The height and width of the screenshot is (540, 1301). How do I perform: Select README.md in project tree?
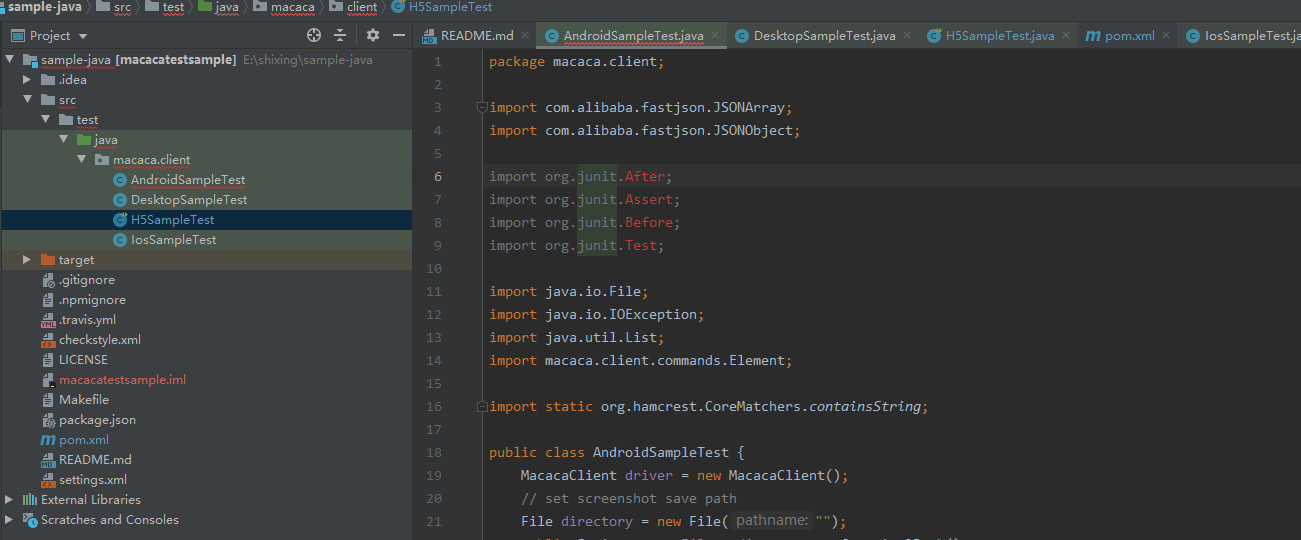(x=95, y=460)
